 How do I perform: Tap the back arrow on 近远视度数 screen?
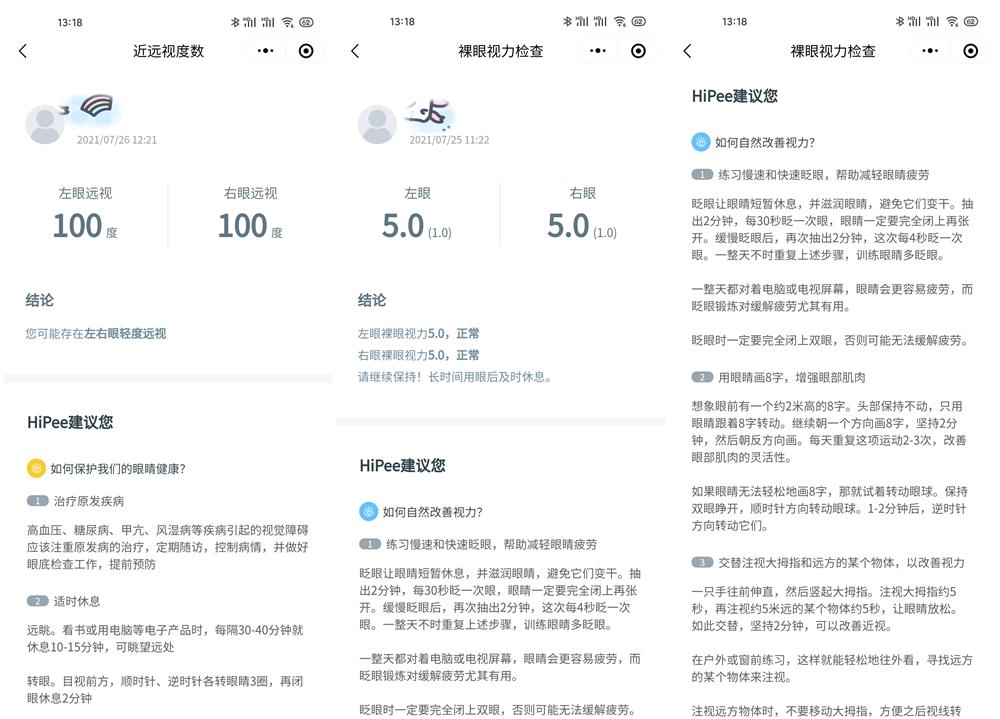[x=23, y=50]
